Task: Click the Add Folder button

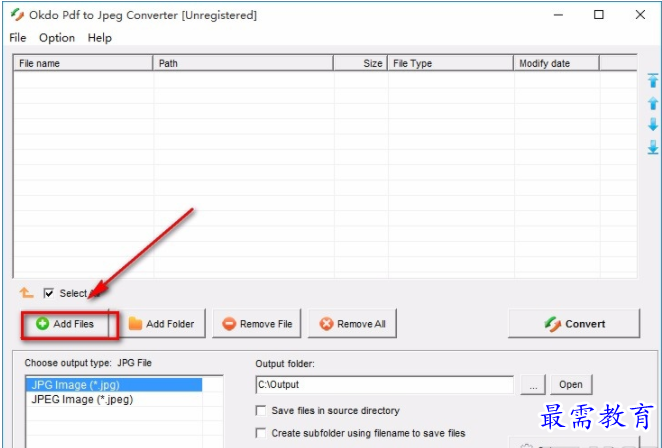Action: click(x=161, y=324)
